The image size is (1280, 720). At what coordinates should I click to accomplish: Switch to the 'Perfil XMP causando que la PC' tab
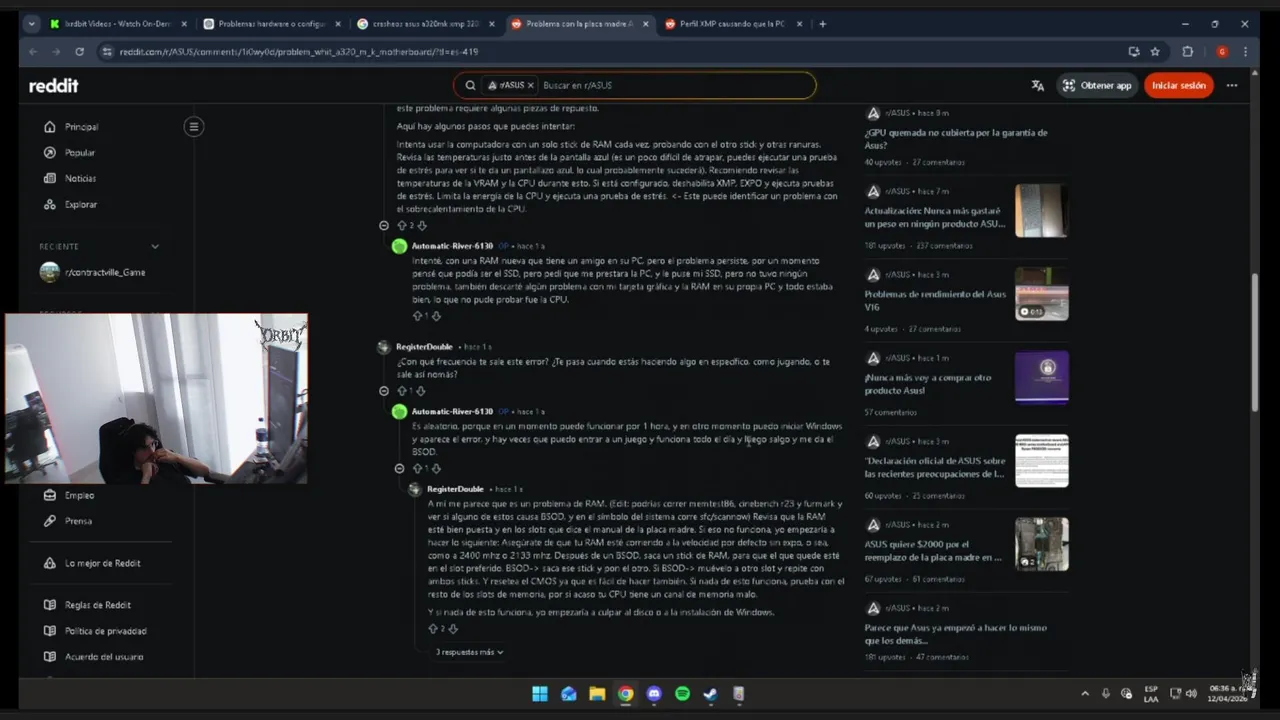(x=731, y=24)
